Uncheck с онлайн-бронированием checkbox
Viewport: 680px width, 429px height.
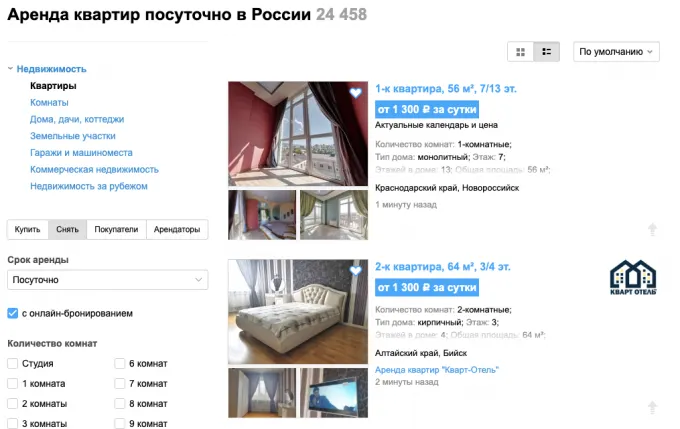coord(13,313)
